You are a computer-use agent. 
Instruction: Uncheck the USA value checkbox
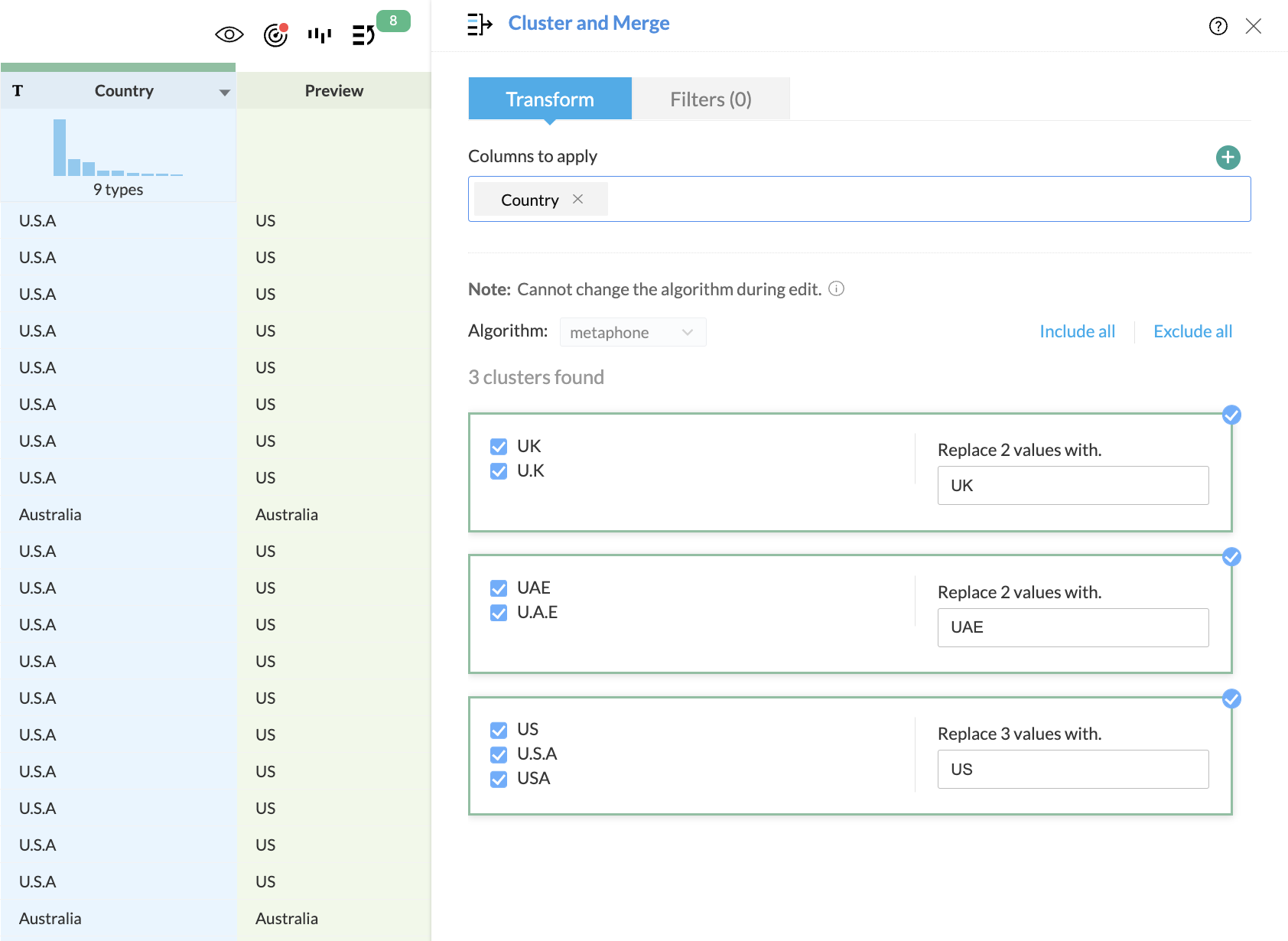[499, 779]
